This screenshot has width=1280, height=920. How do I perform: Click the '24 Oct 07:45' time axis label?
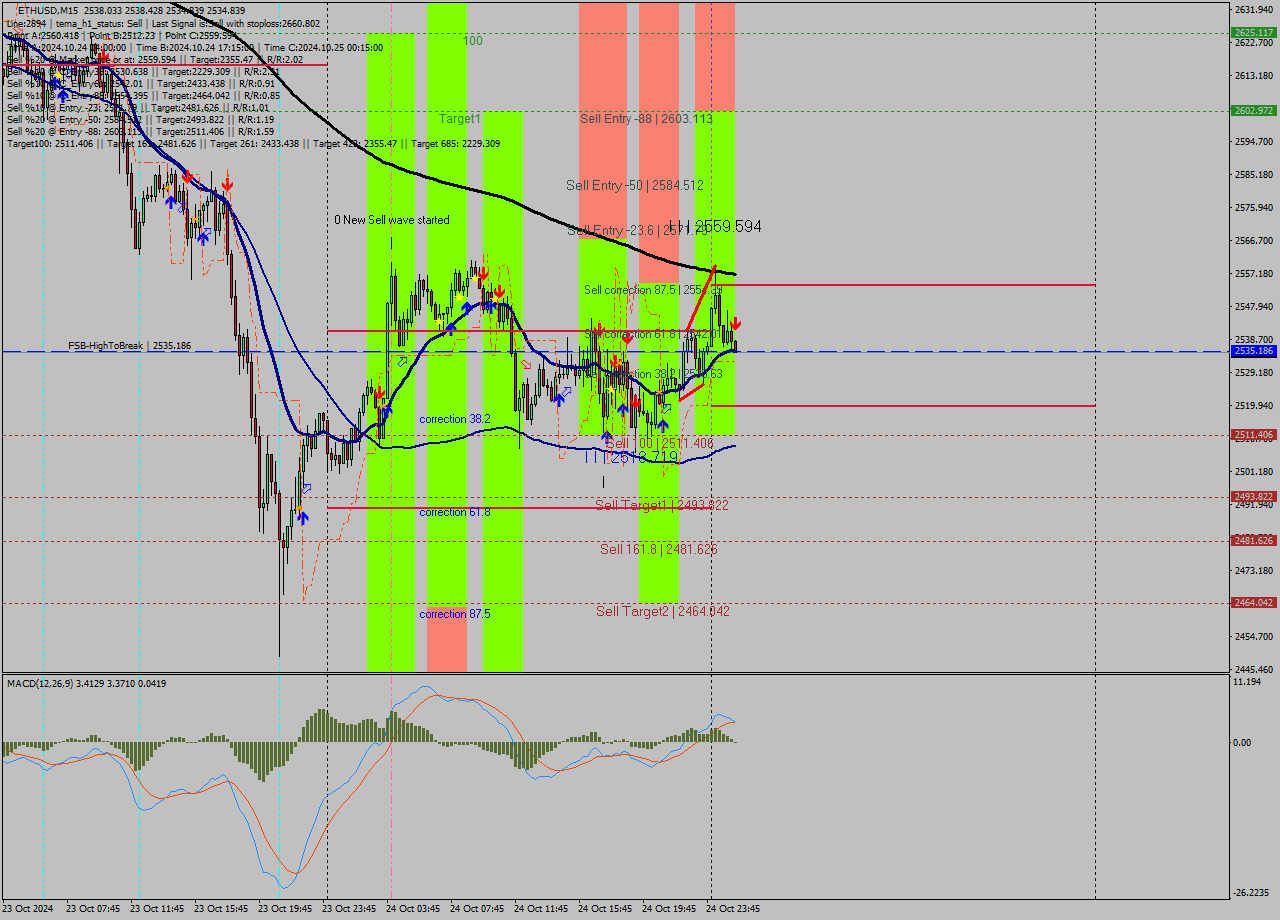point(477,909)
